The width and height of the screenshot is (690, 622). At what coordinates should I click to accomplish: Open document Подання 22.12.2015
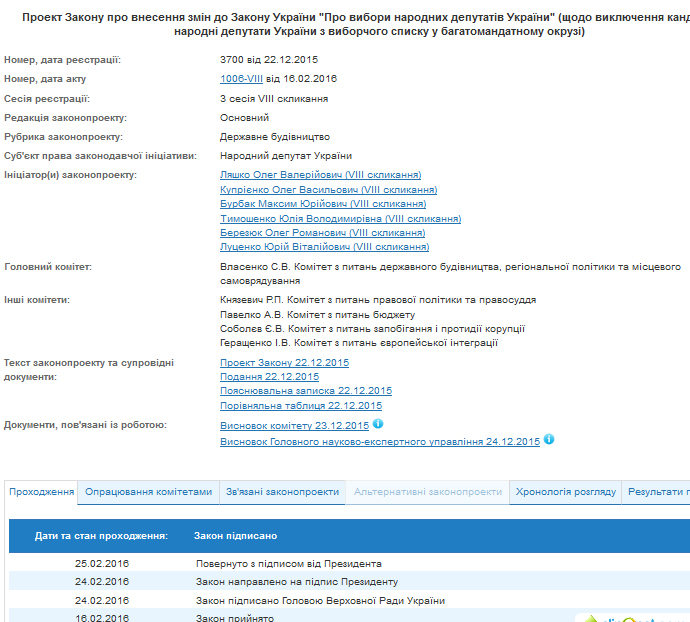pos(269,377)
